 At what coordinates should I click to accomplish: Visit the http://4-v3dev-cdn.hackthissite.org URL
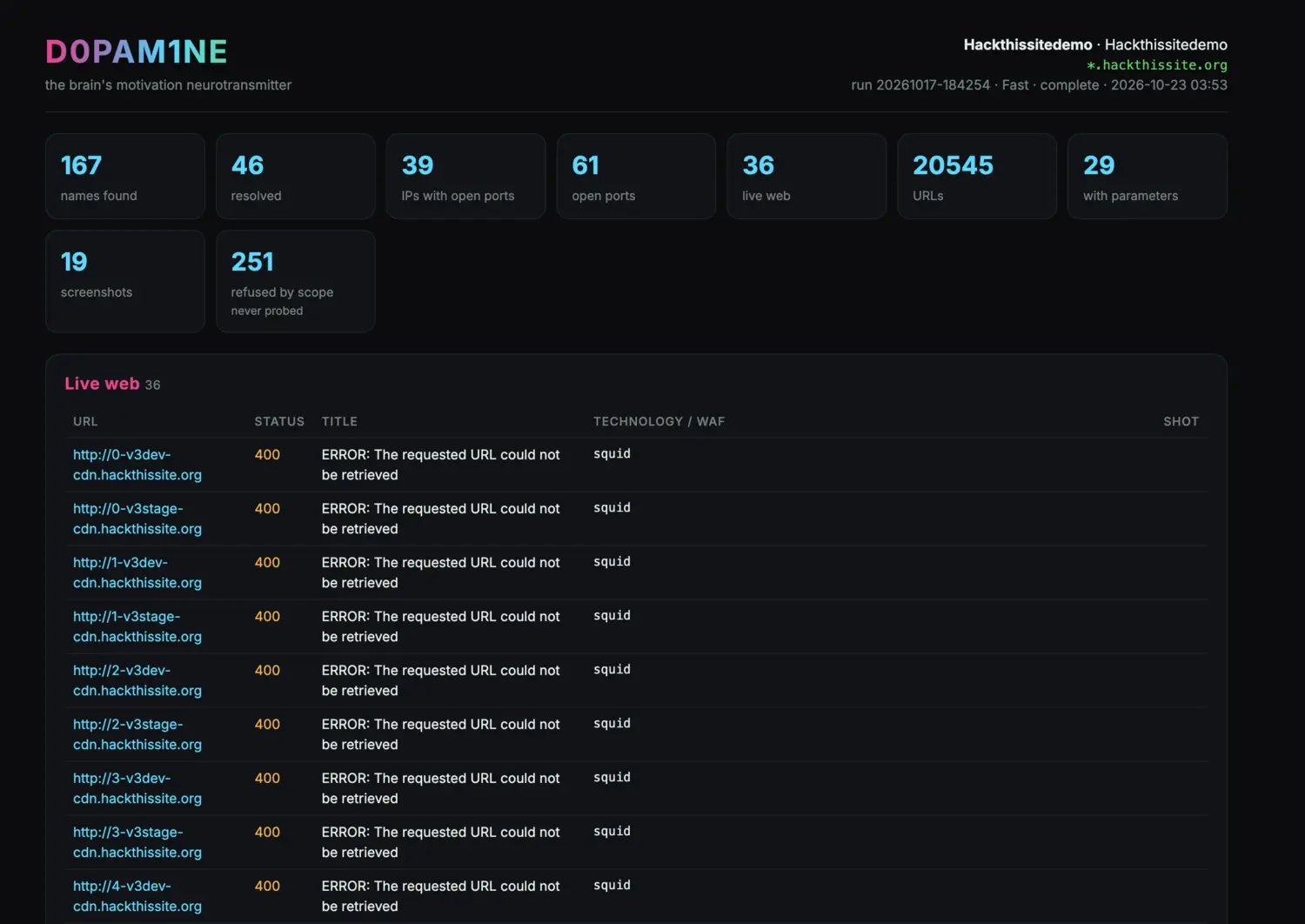click(x=137, y=896)
